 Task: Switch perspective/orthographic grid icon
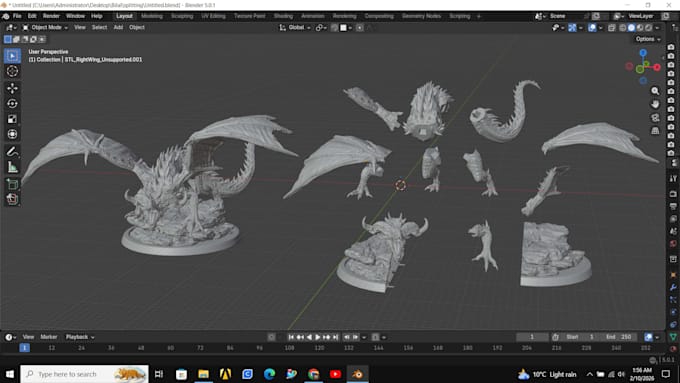pos(655,131)
